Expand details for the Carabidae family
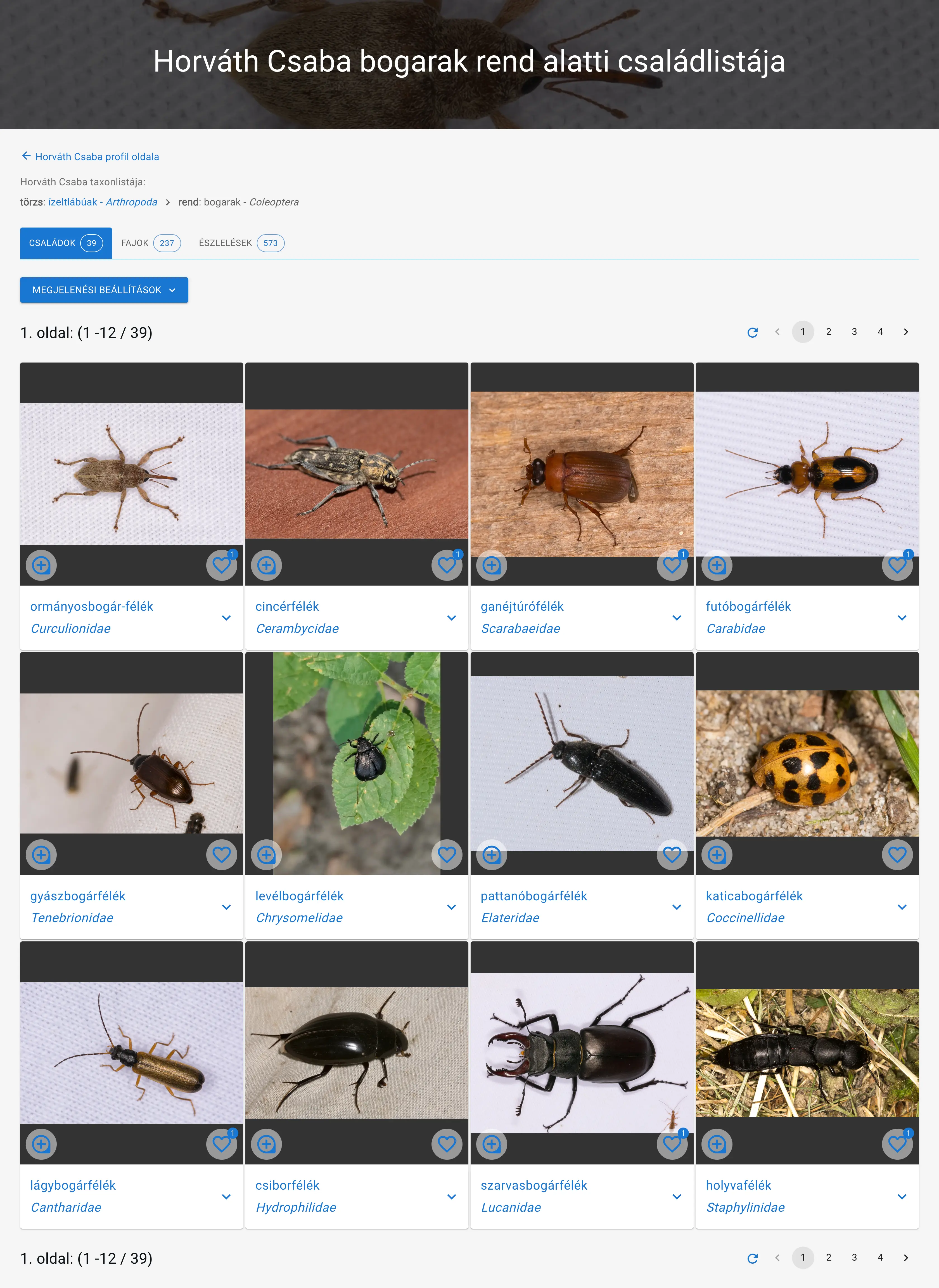 pos(902,617)
